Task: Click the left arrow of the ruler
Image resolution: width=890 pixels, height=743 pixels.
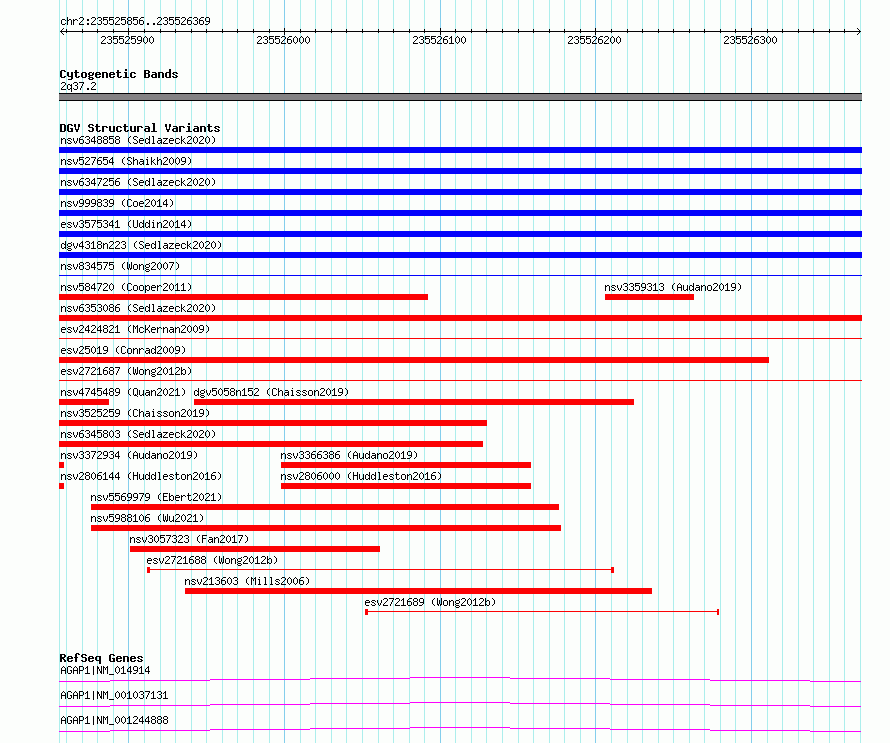Action: [62, 31]
